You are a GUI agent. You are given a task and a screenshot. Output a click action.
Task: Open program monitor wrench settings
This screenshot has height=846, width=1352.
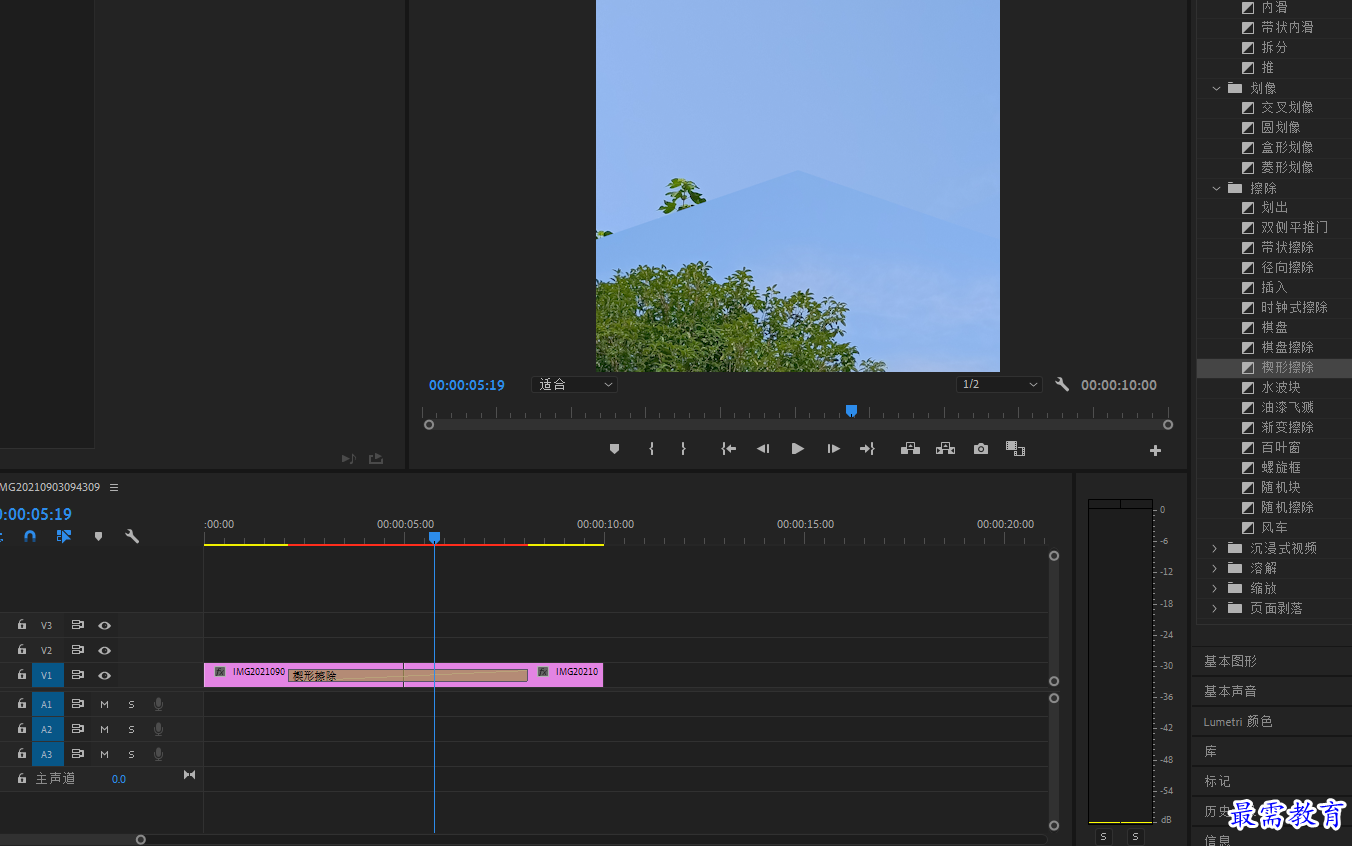(1063, 384)
